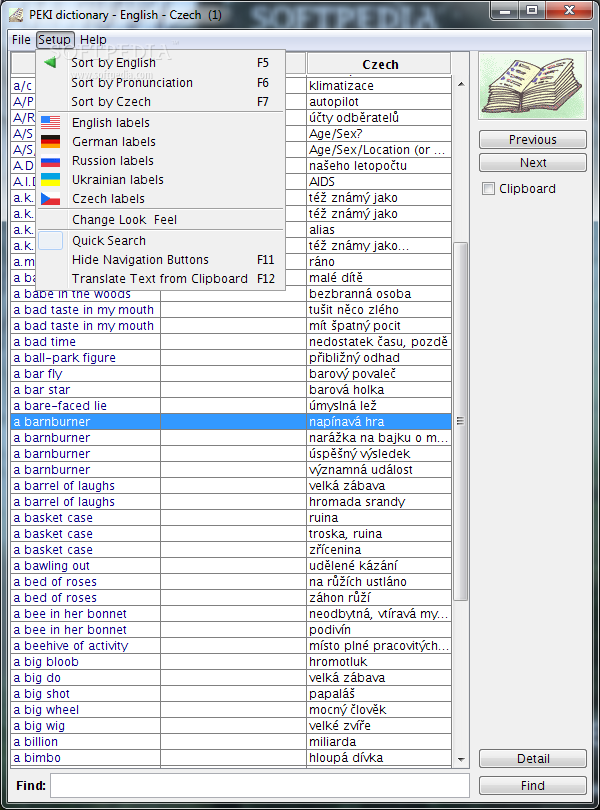600x810 pixels.
Task: Select the row 'a bare-faced lie'
Action: [231, 406]
